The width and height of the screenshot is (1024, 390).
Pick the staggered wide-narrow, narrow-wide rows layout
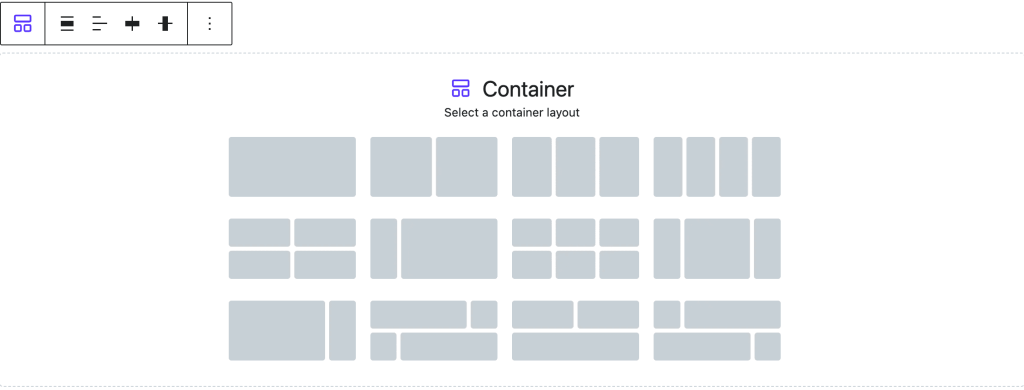tap(434, 331)
